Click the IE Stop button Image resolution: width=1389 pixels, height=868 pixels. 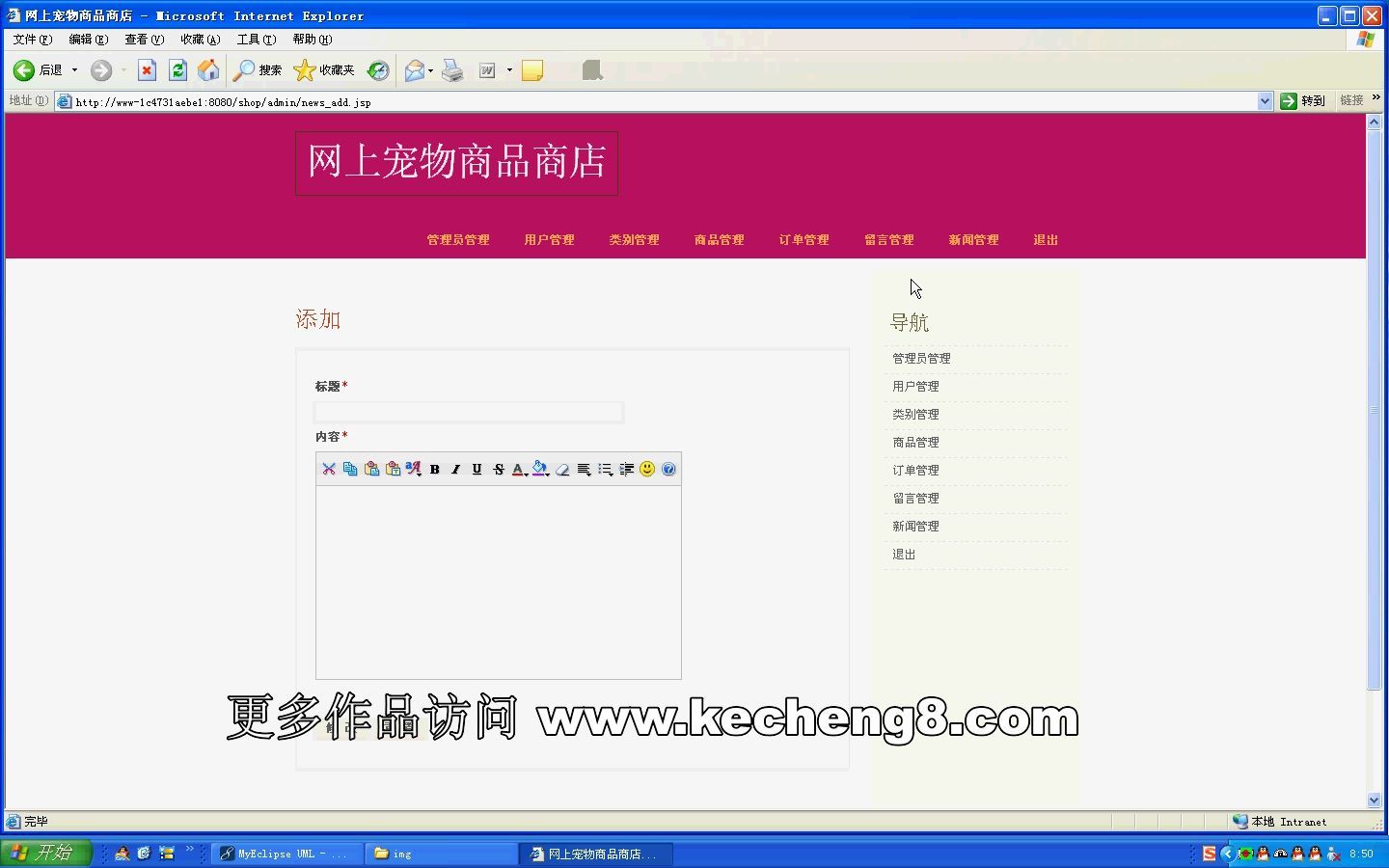coord(147,70)
